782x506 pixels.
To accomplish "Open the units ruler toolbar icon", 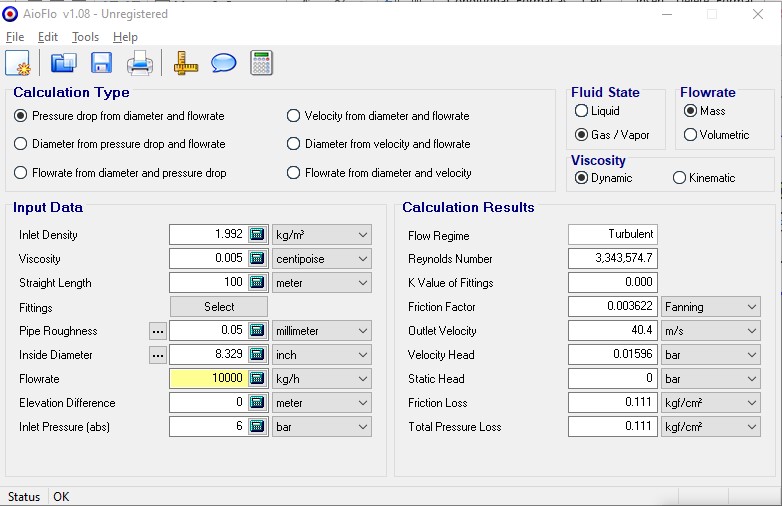I will tap(187, 63).
